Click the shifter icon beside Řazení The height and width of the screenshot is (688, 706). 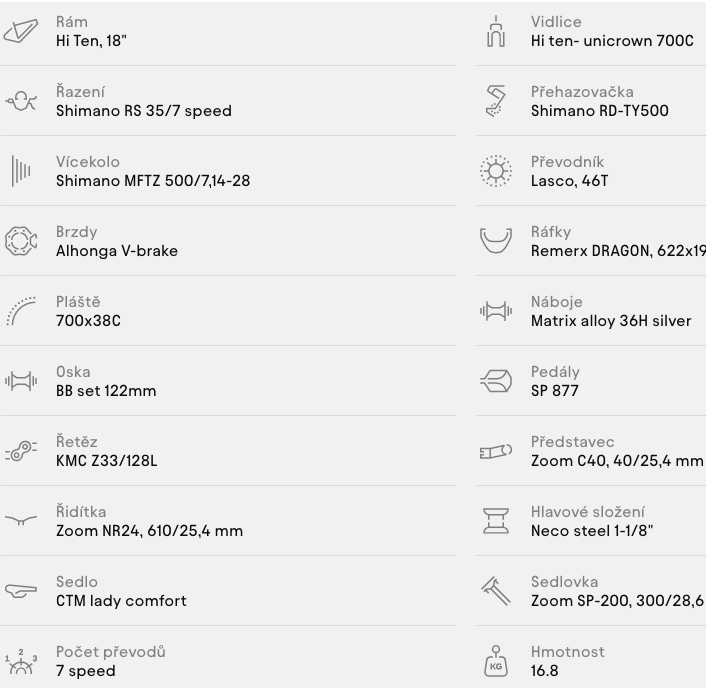21,101
